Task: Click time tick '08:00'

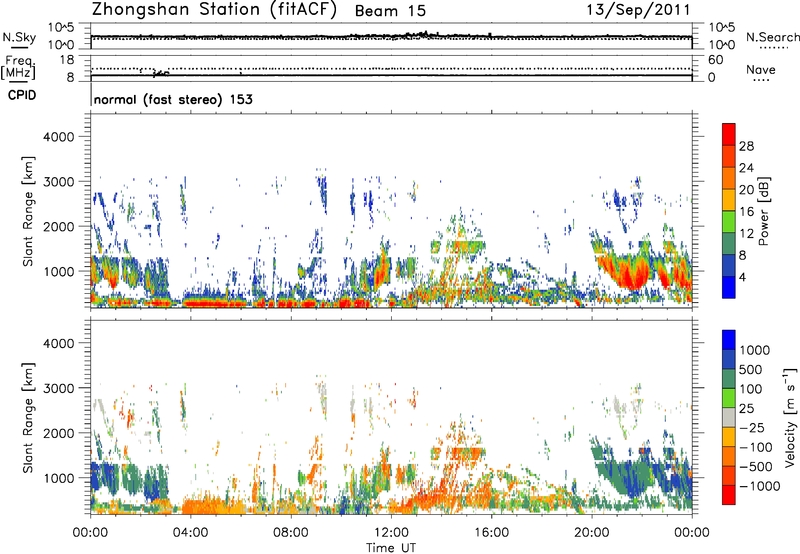Action: pyautogui.click(x=291, y=533)
